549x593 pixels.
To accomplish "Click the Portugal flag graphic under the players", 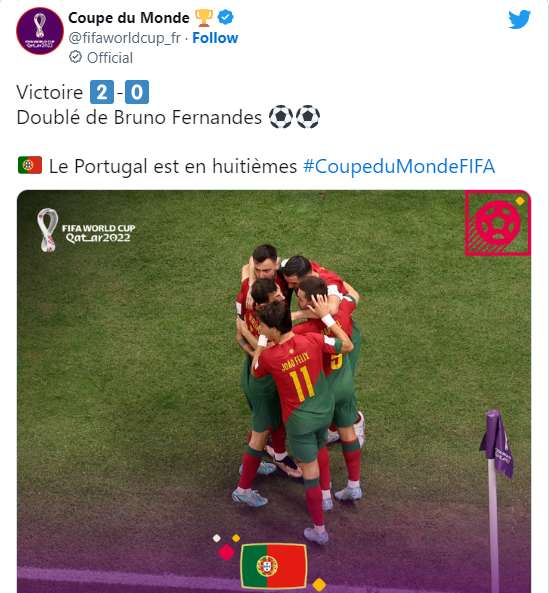I will click(274, 566).
